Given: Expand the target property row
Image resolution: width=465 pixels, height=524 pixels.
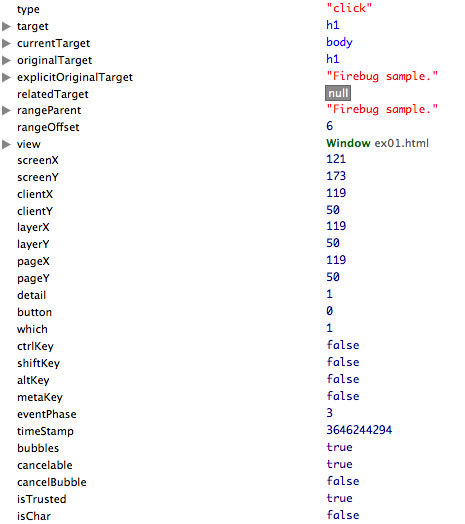Looking at the screenshot, I should [x=6, y=26].
